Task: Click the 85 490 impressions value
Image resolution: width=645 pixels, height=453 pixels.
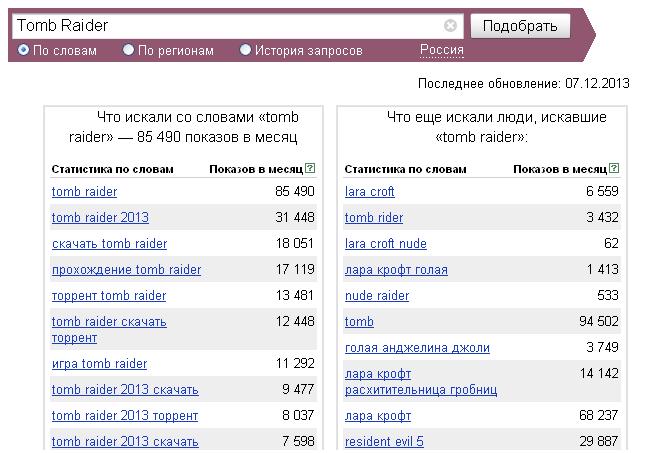Action: tap(295, 191)
